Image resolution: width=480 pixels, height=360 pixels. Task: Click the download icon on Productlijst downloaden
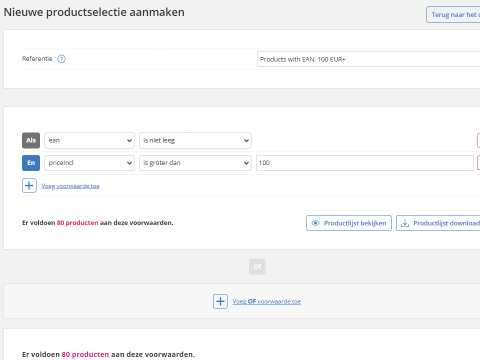point(405,223)
